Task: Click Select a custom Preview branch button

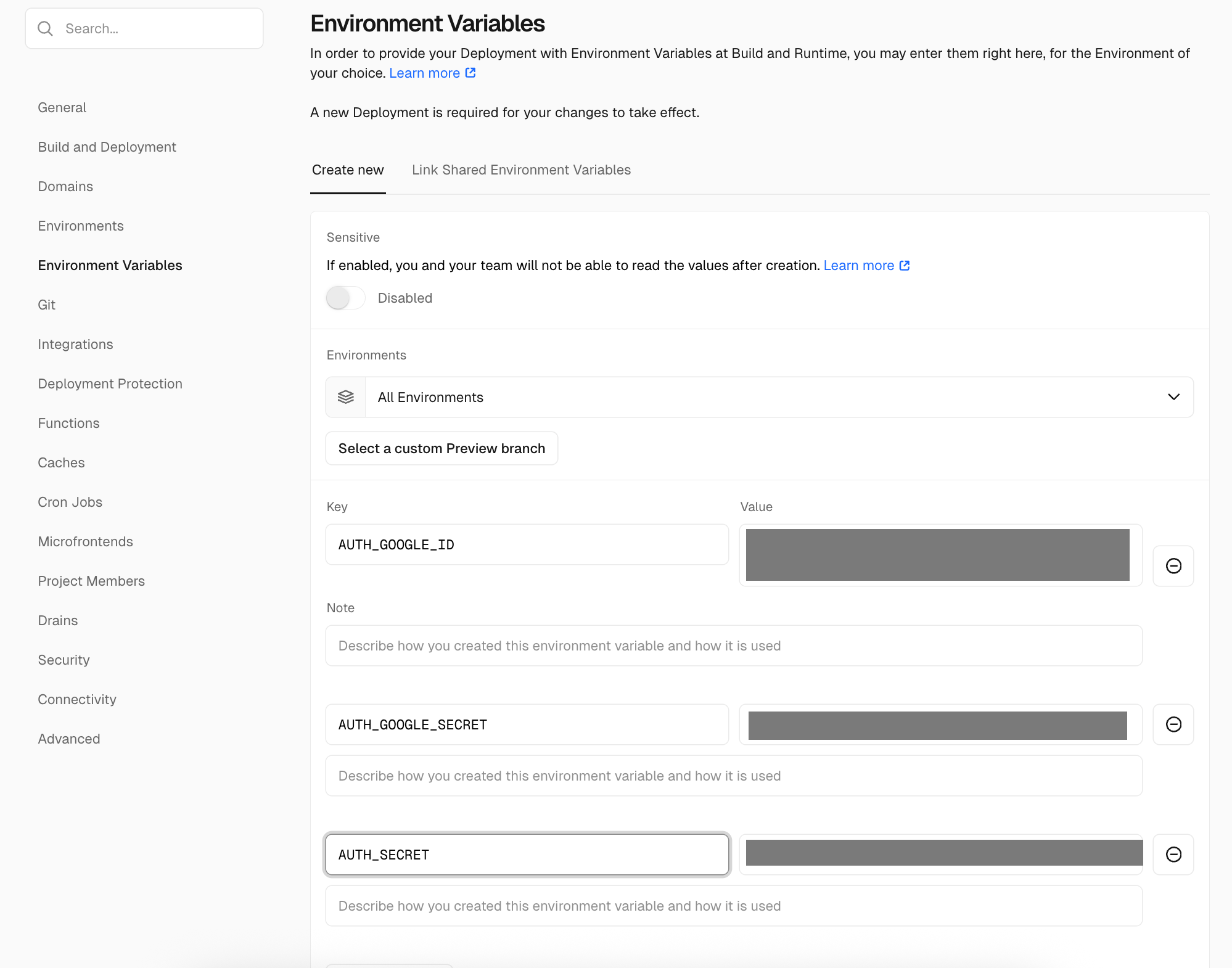Action: (x=441, y=448)
